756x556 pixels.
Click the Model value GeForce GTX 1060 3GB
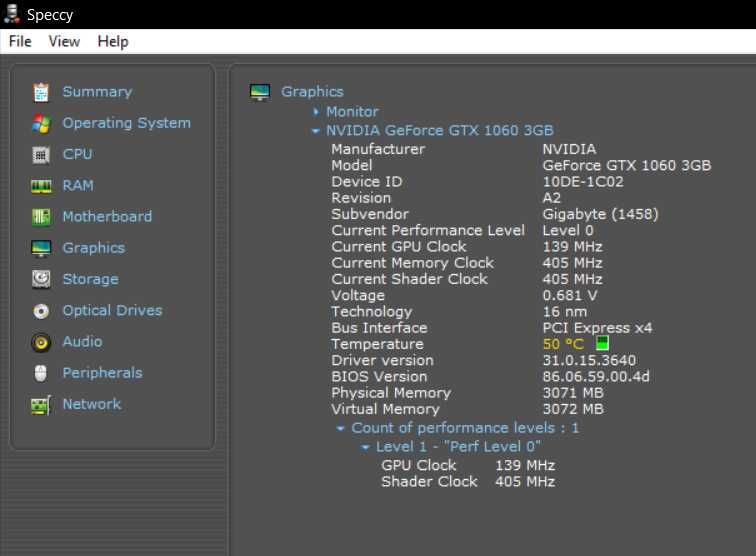pyautogui.click(x=627, y=165)
